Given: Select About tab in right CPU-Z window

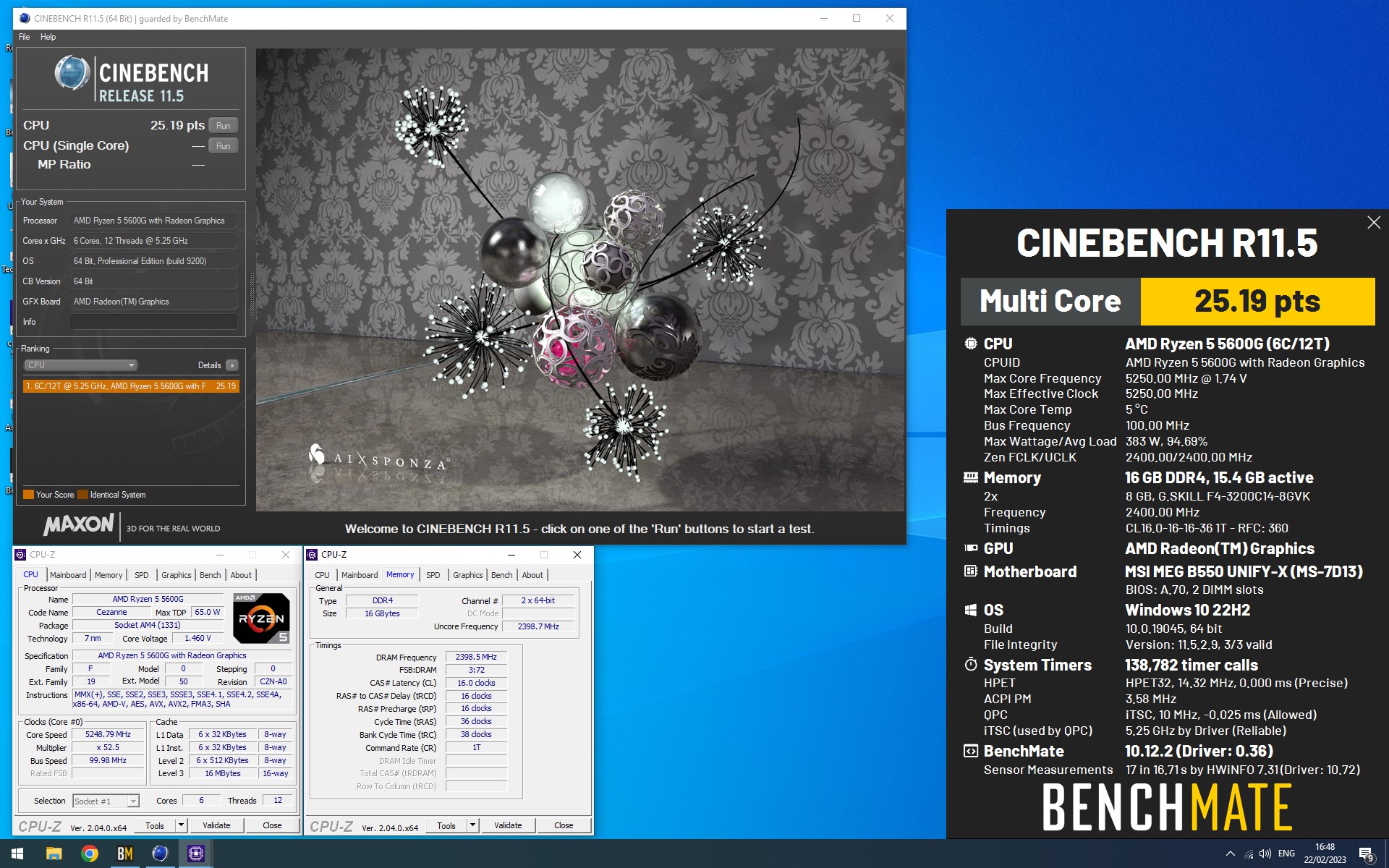Looking at the screenshot, I should pos(532,575).
